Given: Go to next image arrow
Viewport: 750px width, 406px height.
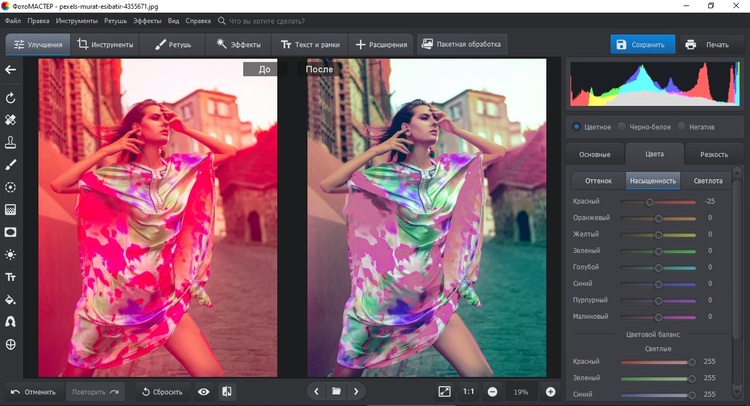Looking at the screenshot, I should coord(356,391).
